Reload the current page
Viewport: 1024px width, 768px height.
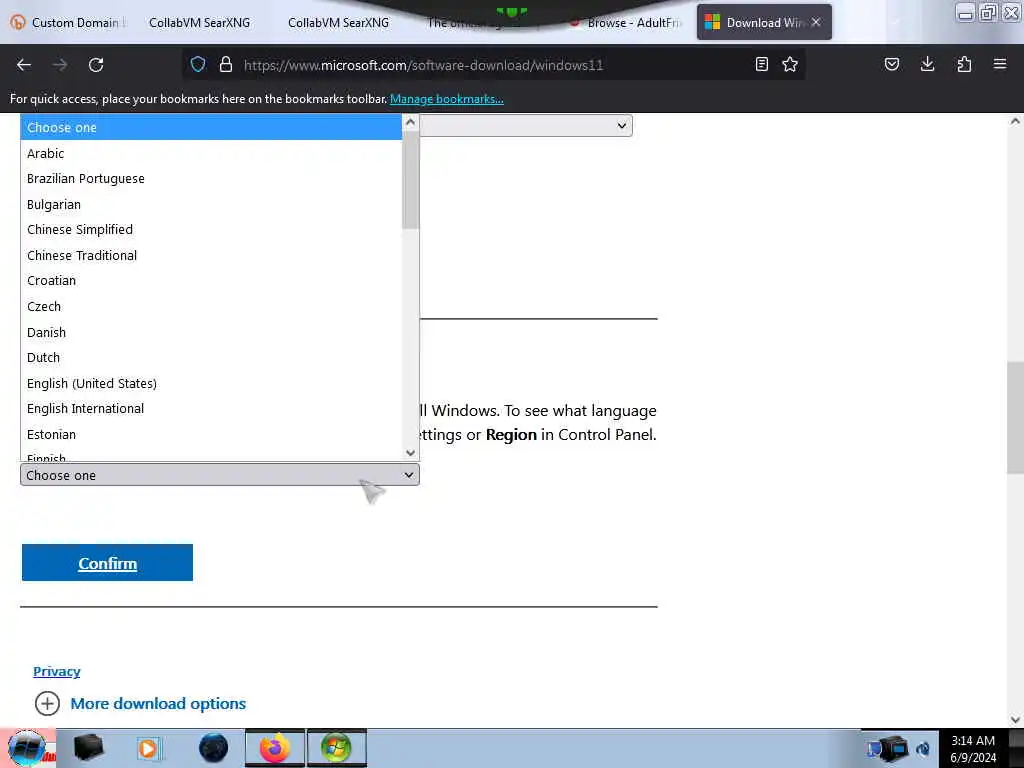(96, 65)
